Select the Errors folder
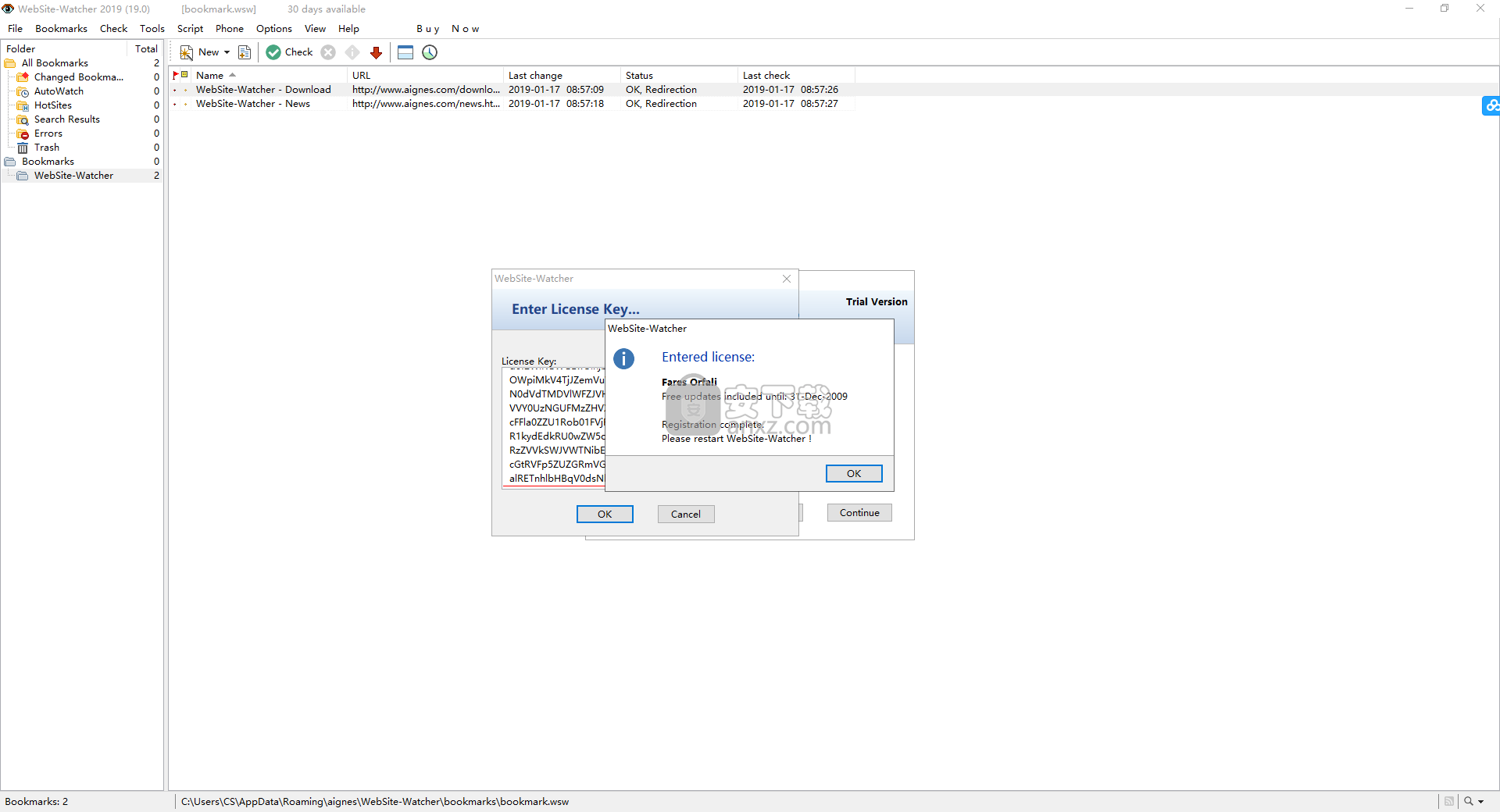The width and height of the screenshot is (1500, 812). [x=48, y=134]
